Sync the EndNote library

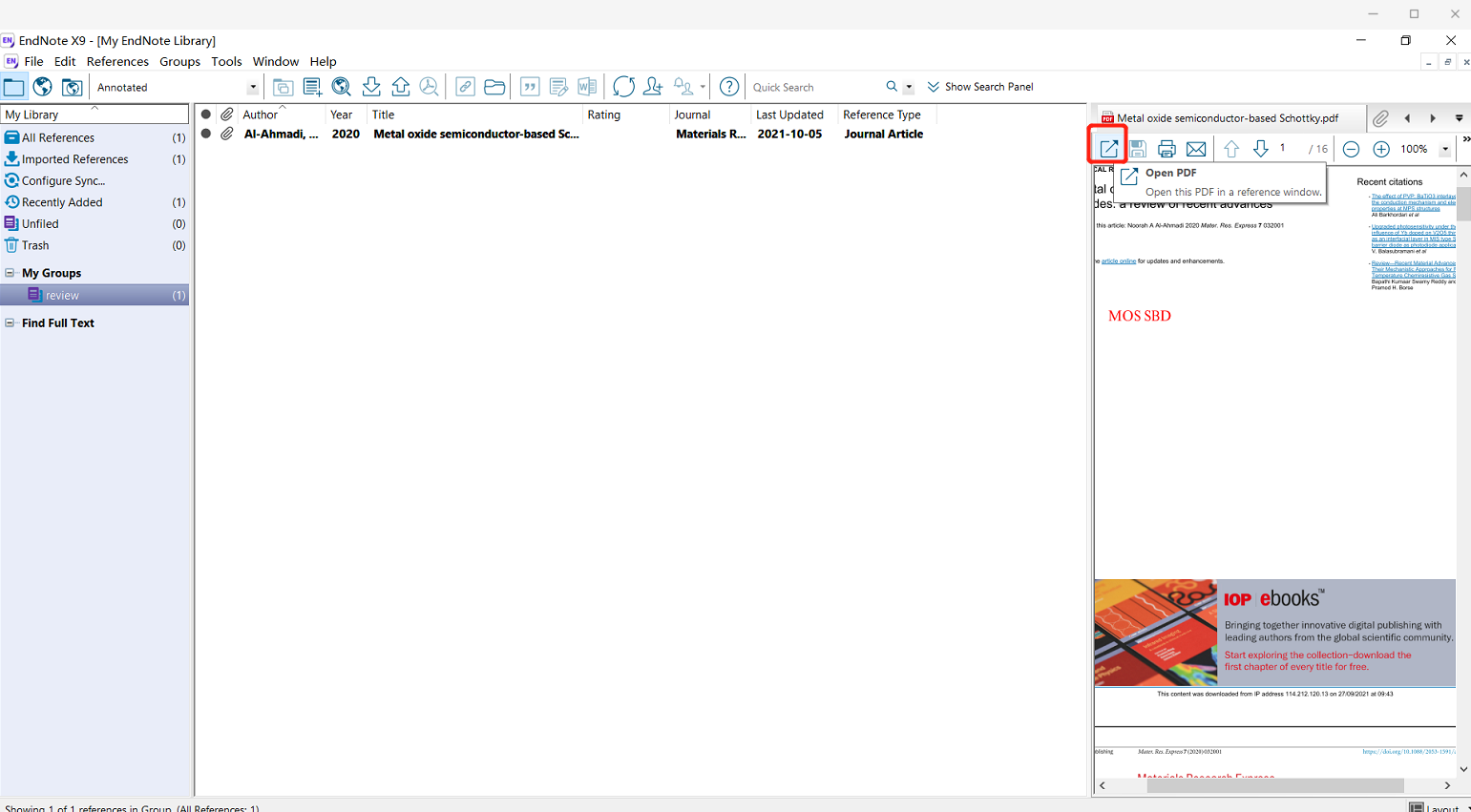coord(624,86)
